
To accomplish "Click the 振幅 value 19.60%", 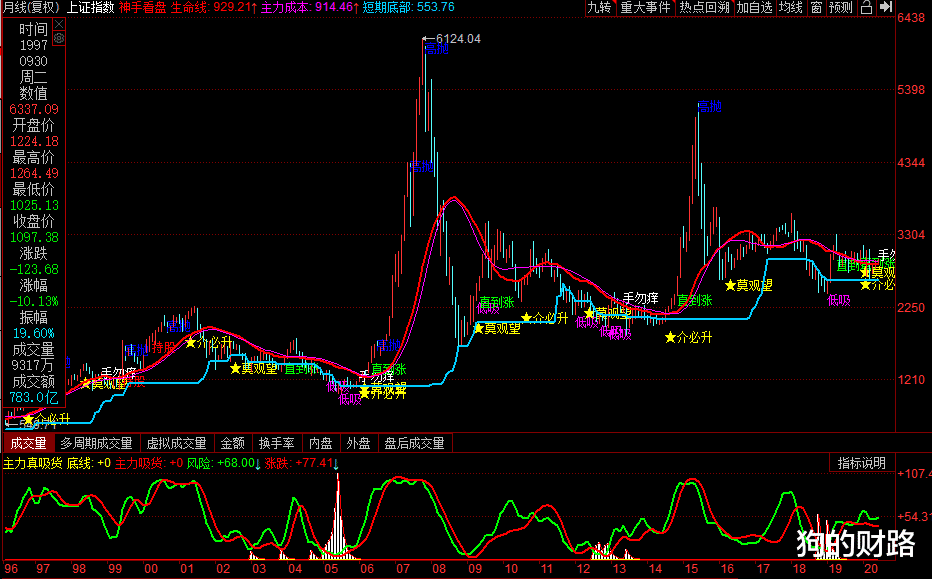I will point(34,333).
